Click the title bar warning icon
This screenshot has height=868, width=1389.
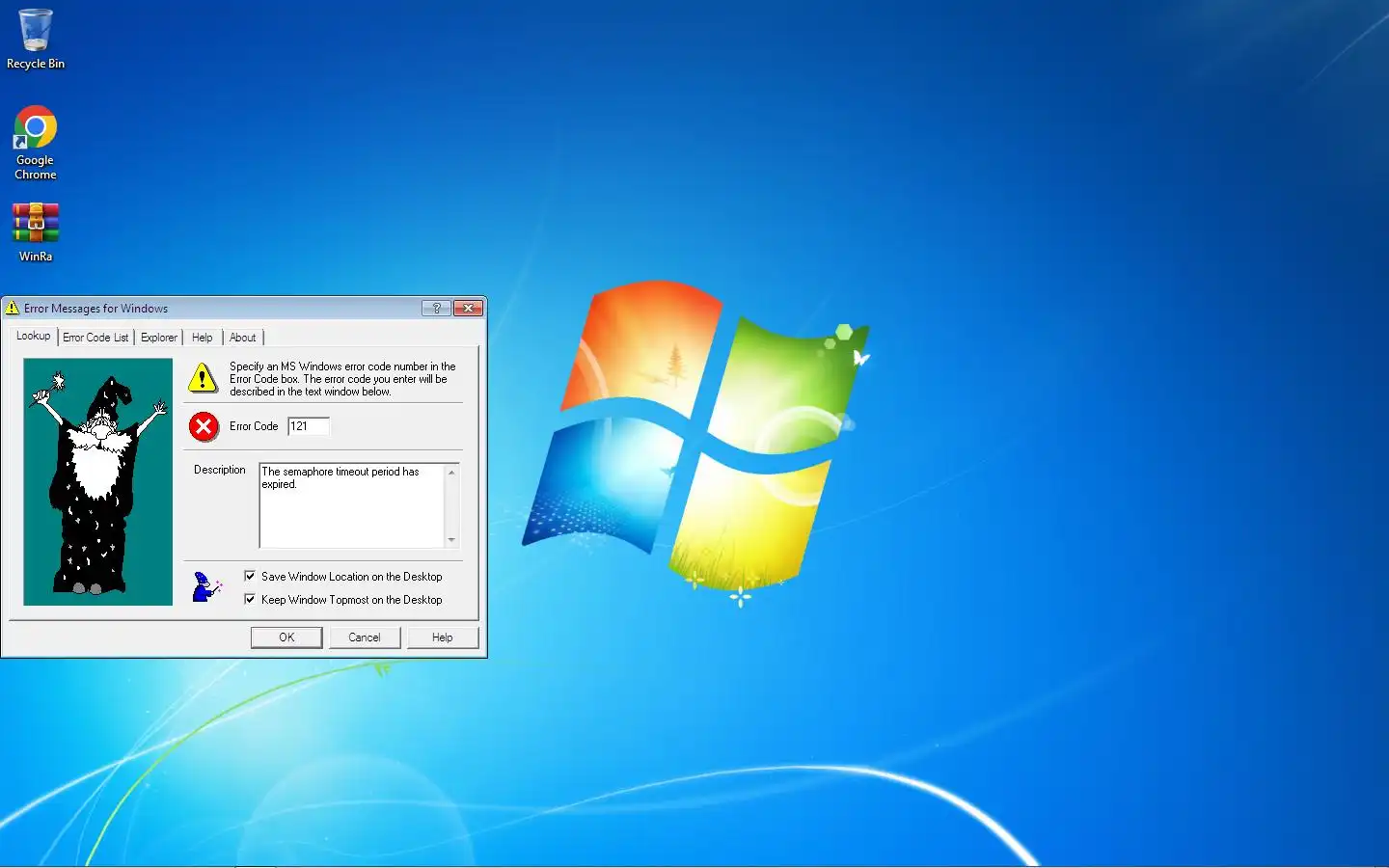[x=13, y=309]
